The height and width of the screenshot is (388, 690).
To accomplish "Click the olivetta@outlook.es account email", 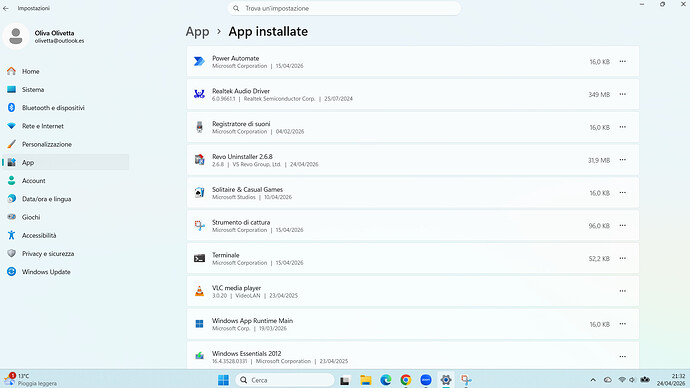I will click(x=59, y=41).
